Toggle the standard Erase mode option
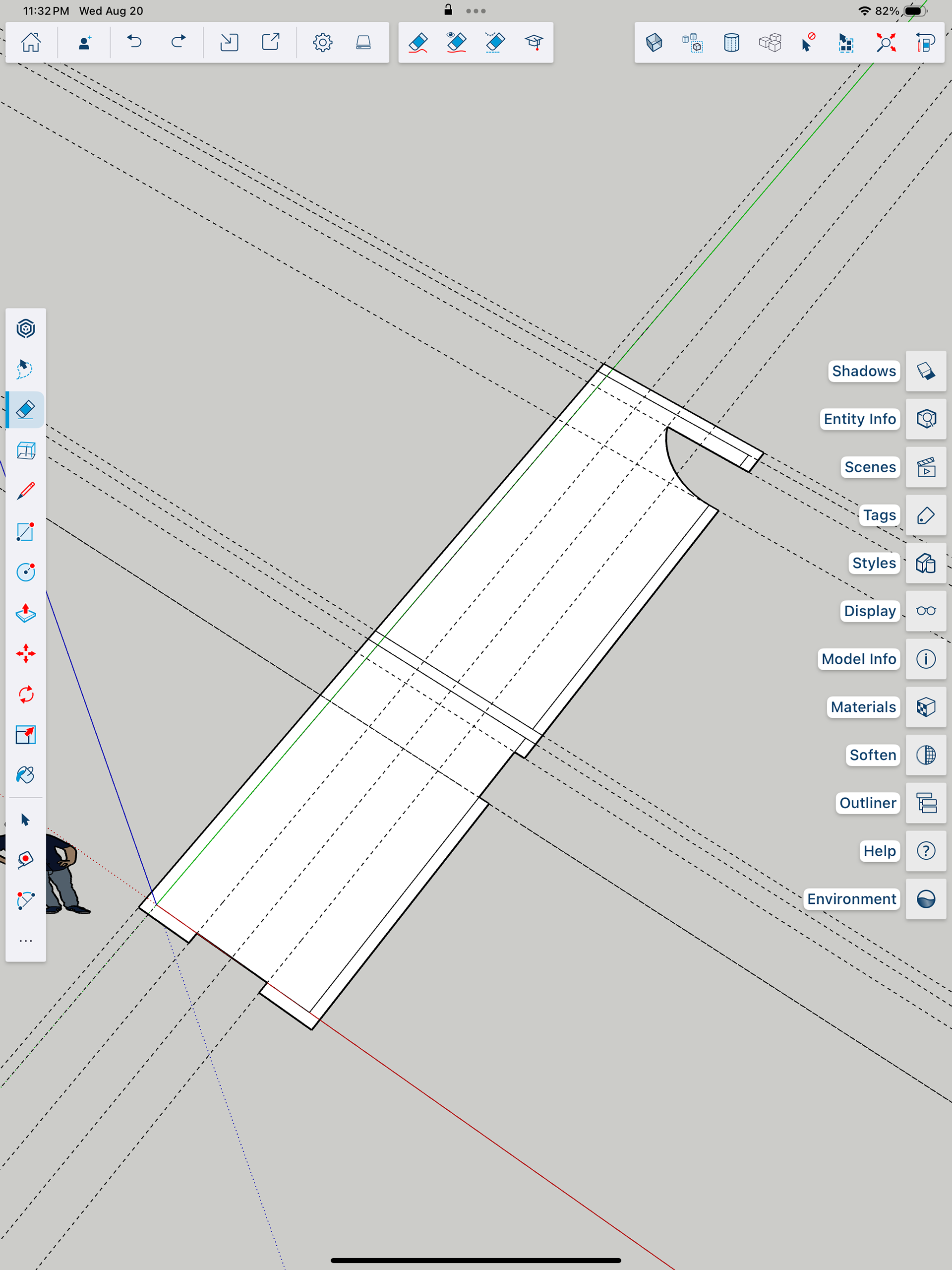952x1270 pixels. (x=418, y=43)
